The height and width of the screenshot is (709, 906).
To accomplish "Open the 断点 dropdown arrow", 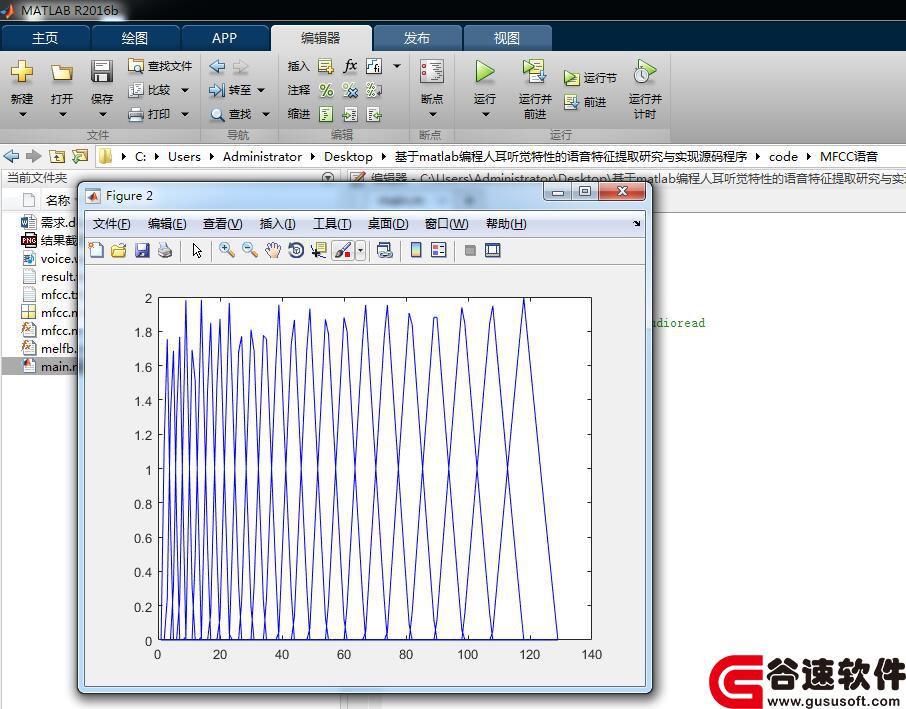I will 432,114.
